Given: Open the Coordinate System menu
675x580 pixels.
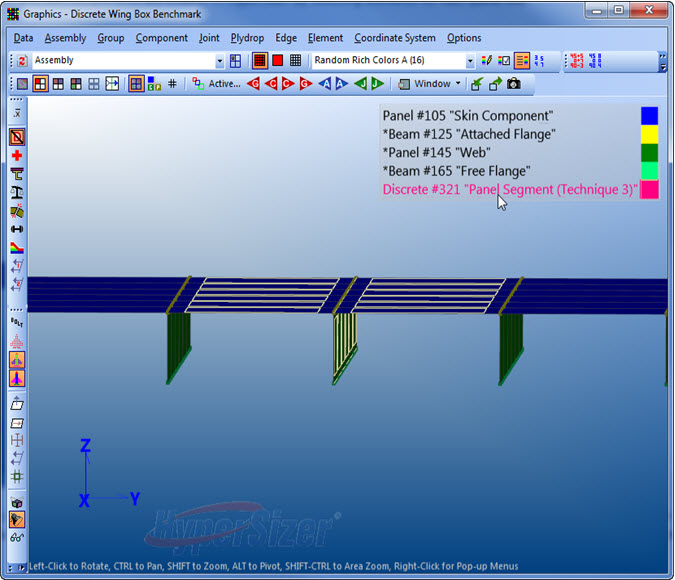Looking at the screenshot, I should 395,38.
